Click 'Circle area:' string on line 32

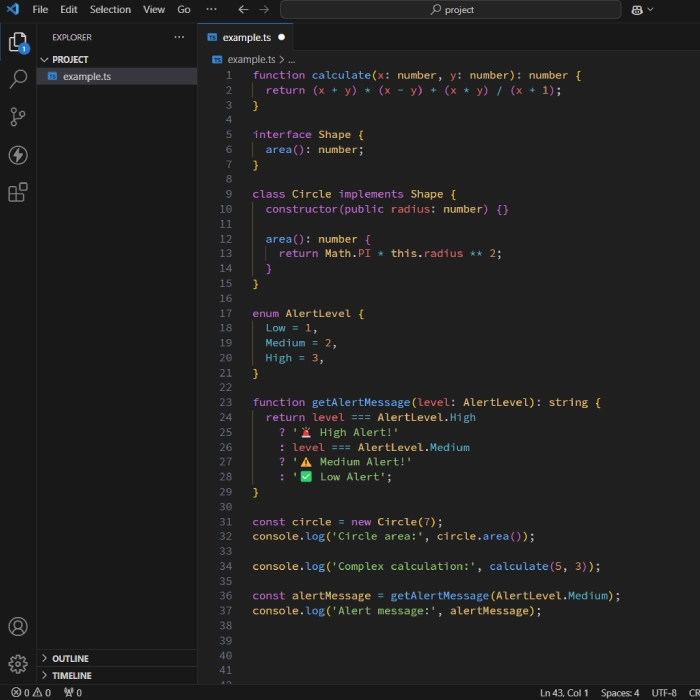click(x=377, y=536)
